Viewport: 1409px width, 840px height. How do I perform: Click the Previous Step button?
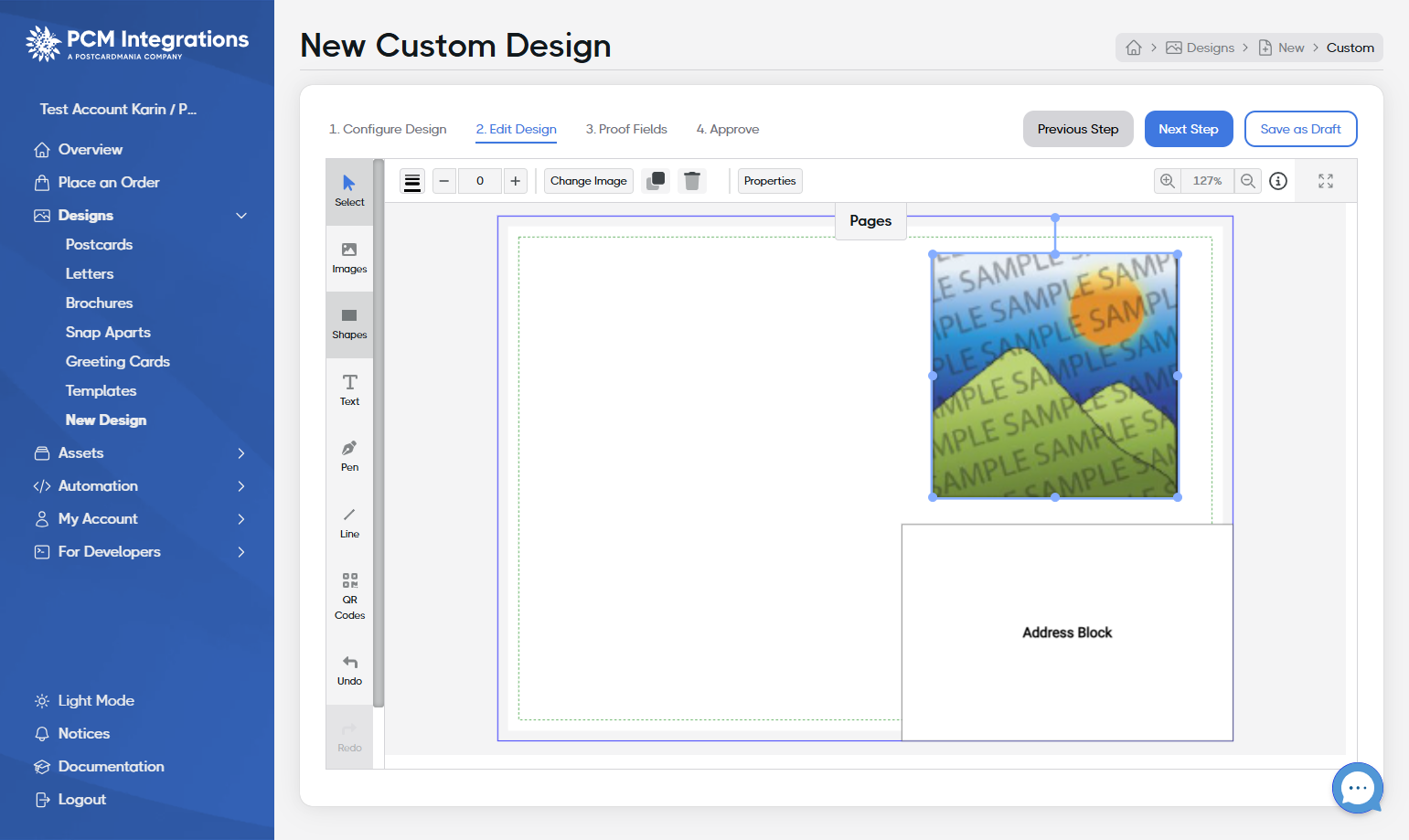click(1078, 129)
